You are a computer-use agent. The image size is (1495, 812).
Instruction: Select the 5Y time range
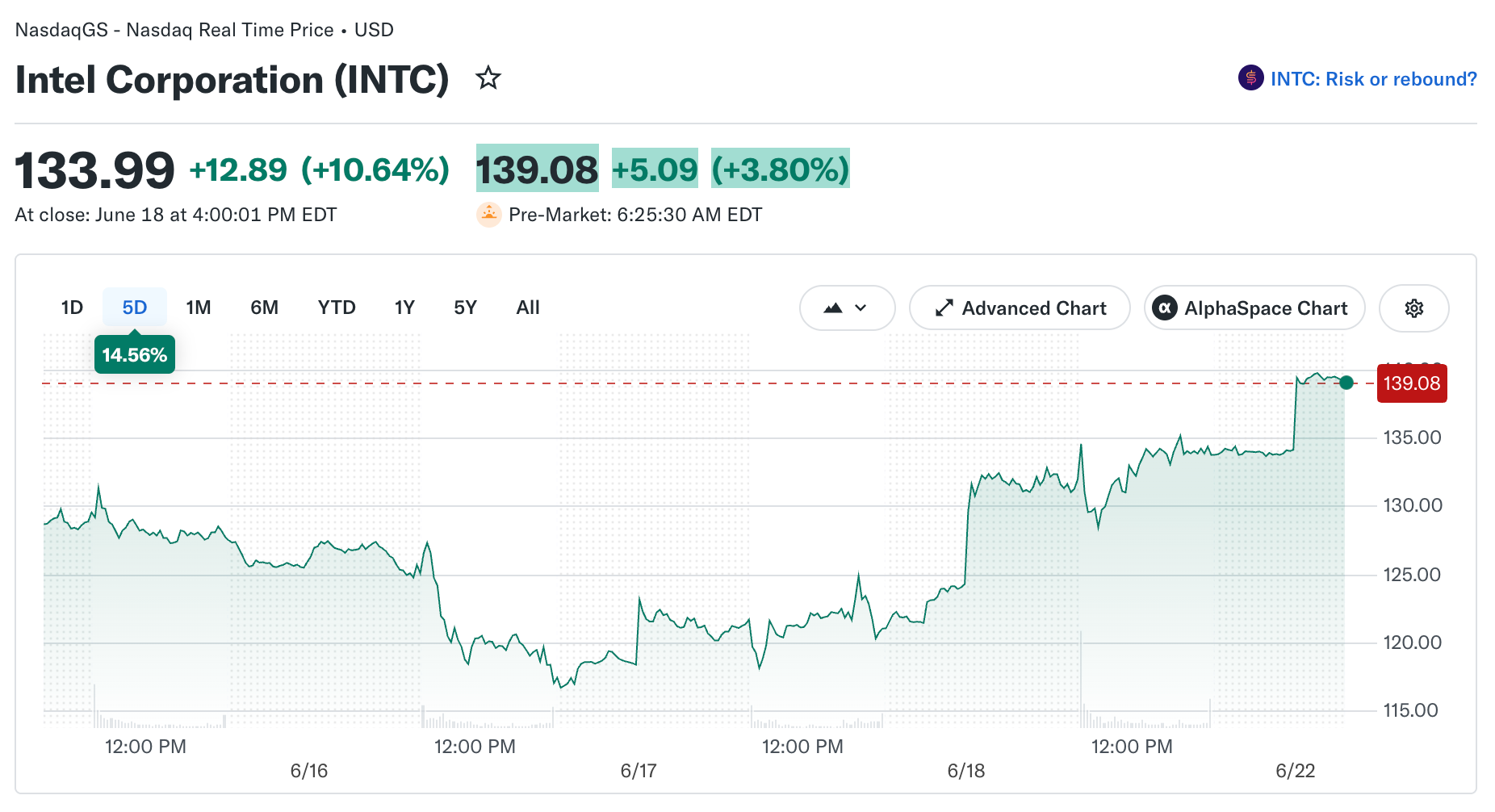click(x=465, y=308)
